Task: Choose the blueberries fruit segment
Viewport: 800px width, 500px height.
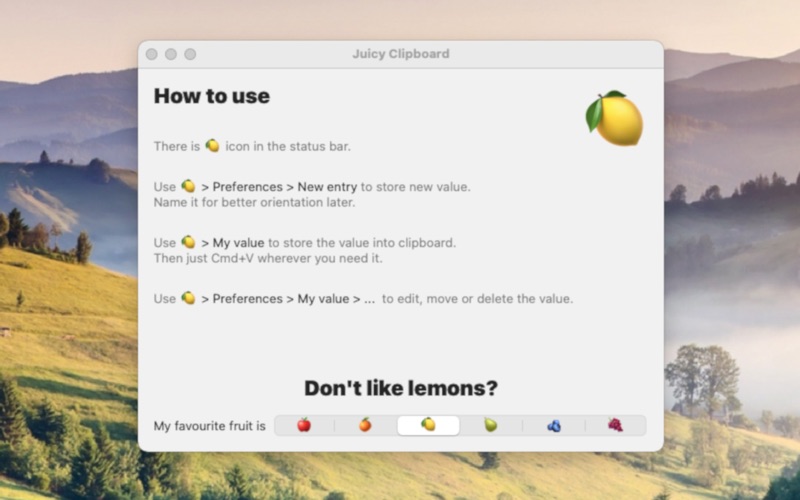Action: 554,425
